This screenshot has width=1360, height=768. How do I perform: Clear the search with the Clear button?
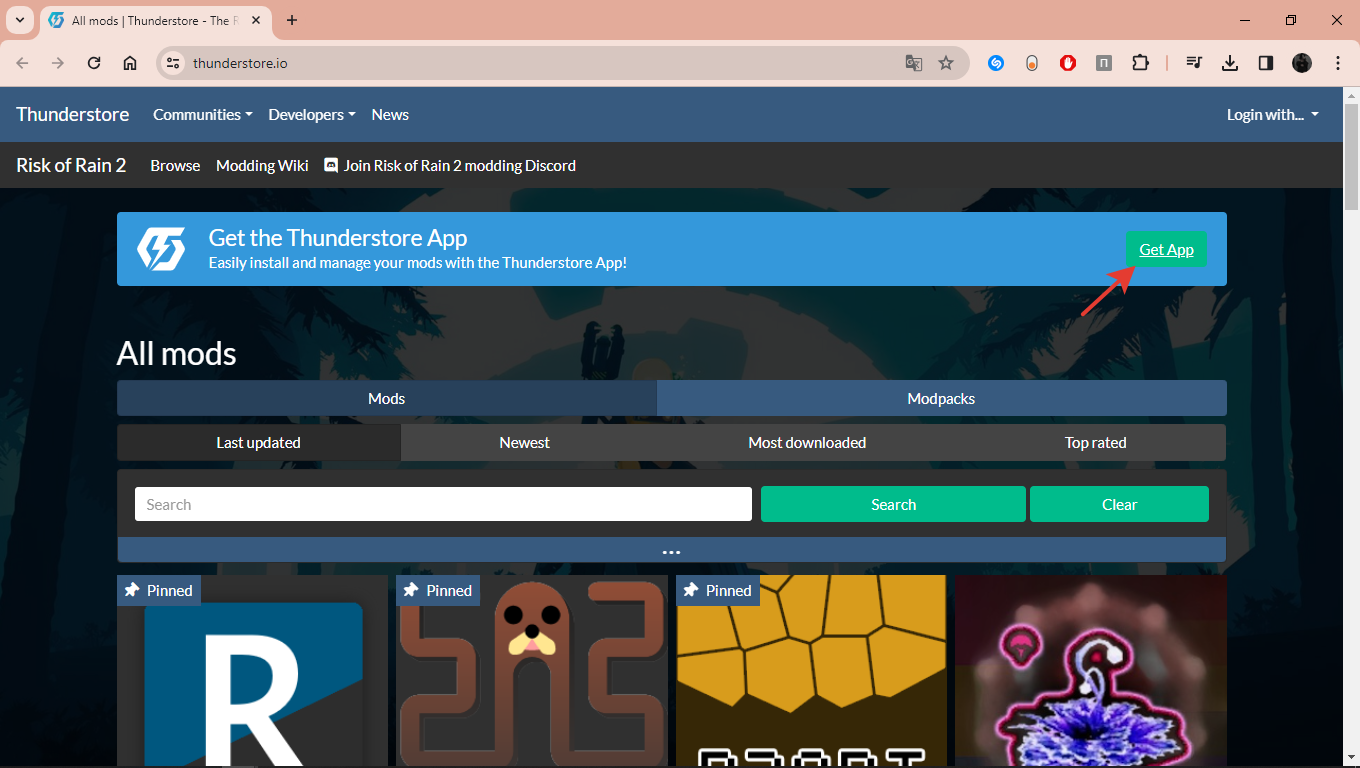[x=1119, y=504]
